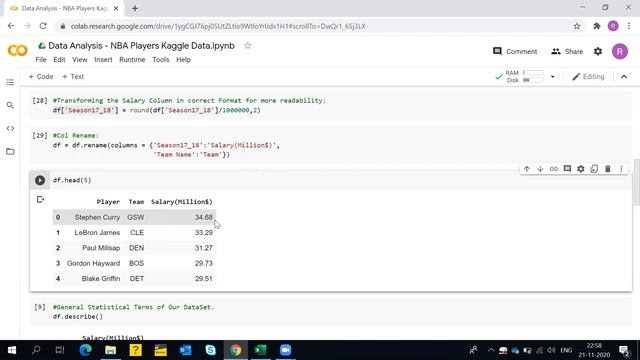The width and height of the screenshot is (640, 360).
Task: Open the Edit menu
Action: click(59, 60)
